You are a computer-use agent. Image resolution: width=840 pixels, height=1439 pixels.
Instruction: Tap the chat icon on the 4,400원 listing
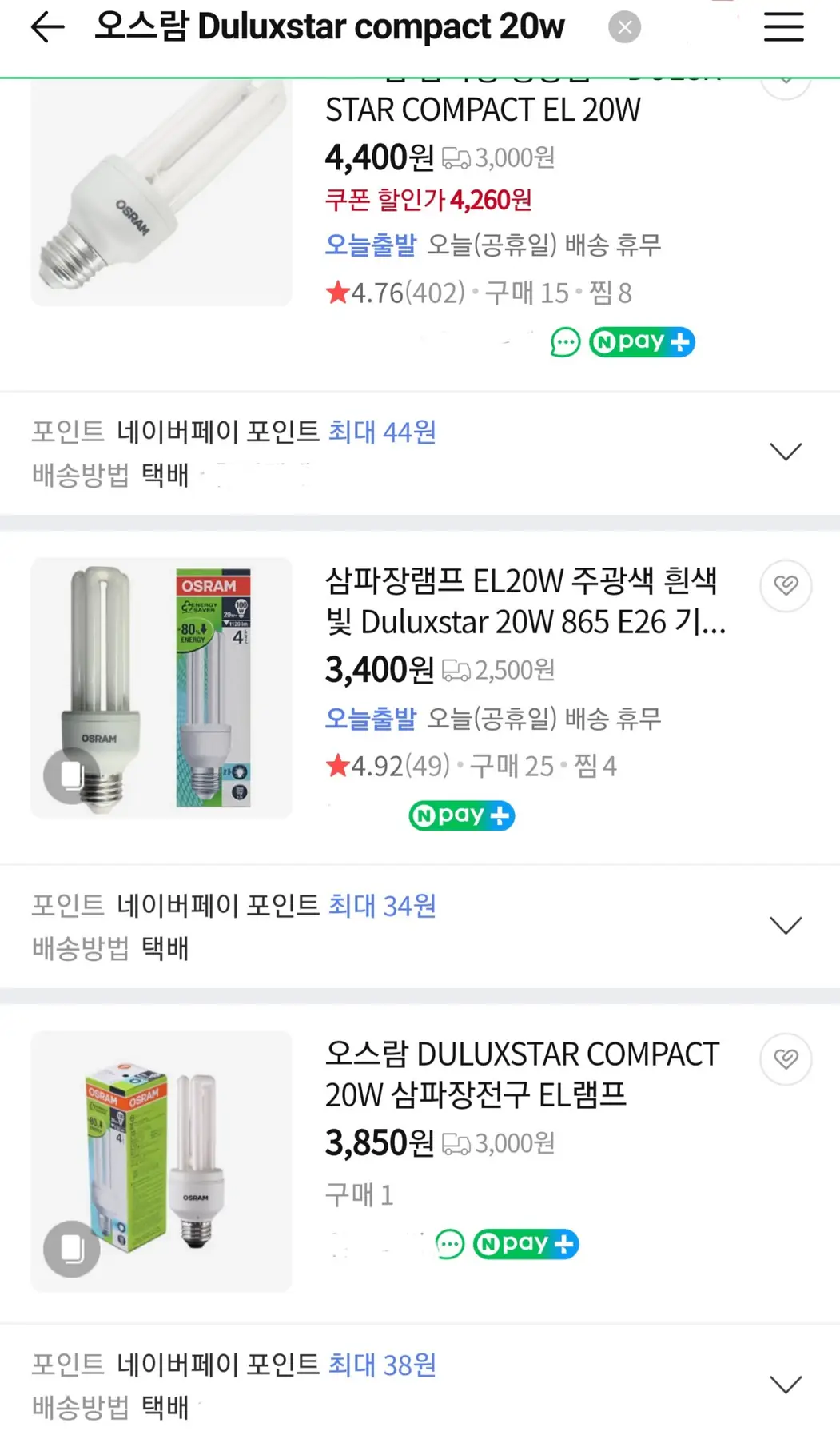pyautogui.click(x=565, y=342)
